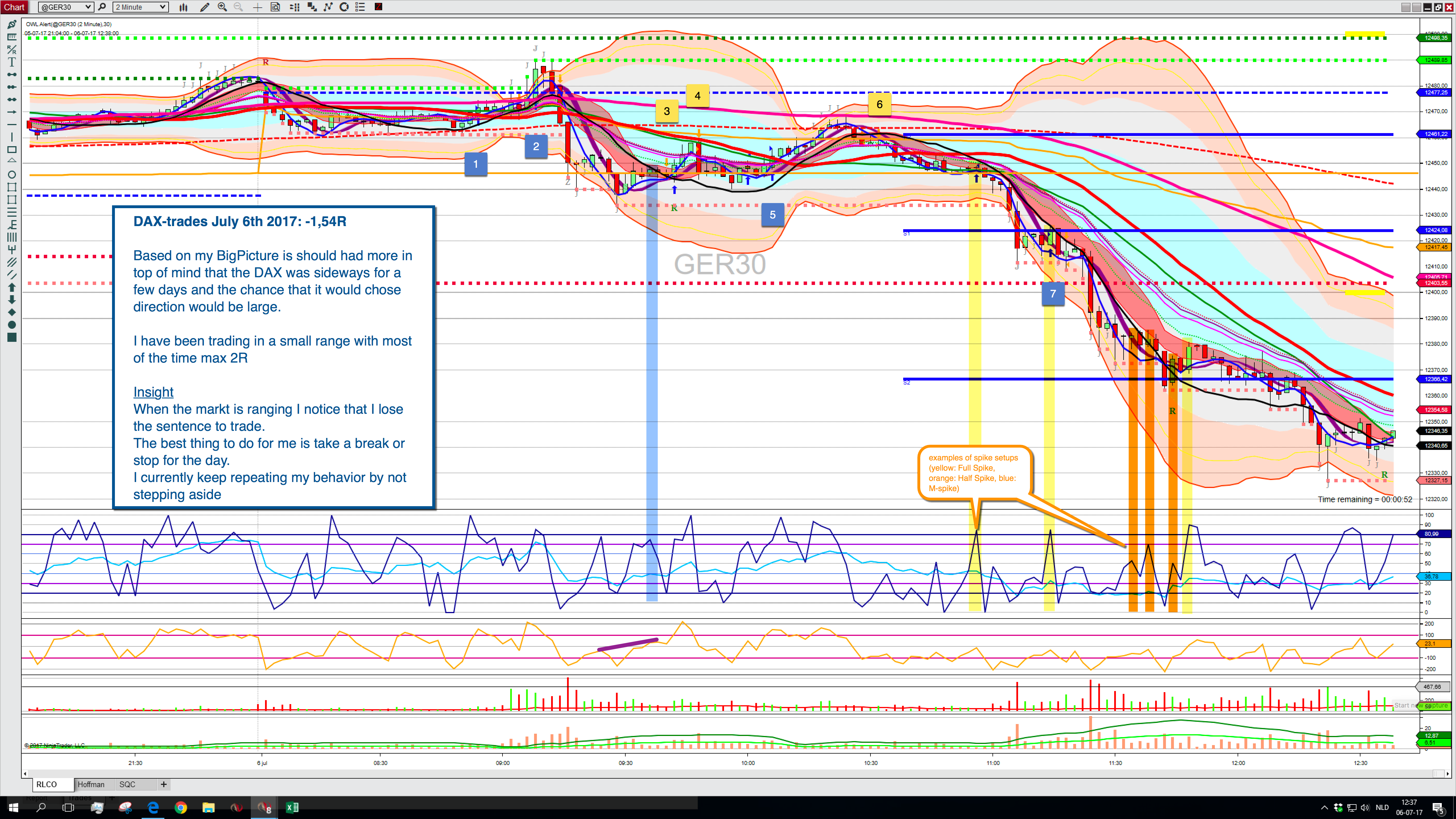Image resolution: width=1456 pixels, height=819 pixels.
Task: Show hidden system tray icons chevron
Action: click(x=1324, y=807)
